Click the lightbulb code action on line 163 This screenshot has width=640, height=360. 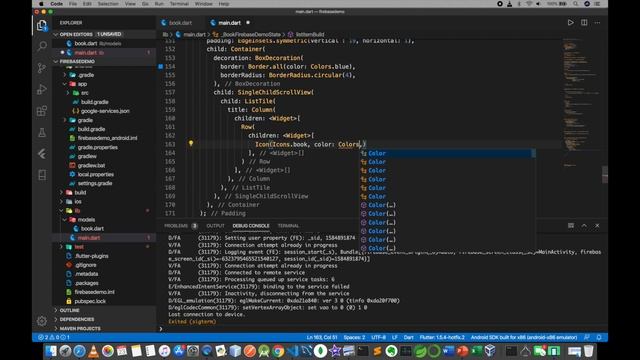(x=191, y=143)
